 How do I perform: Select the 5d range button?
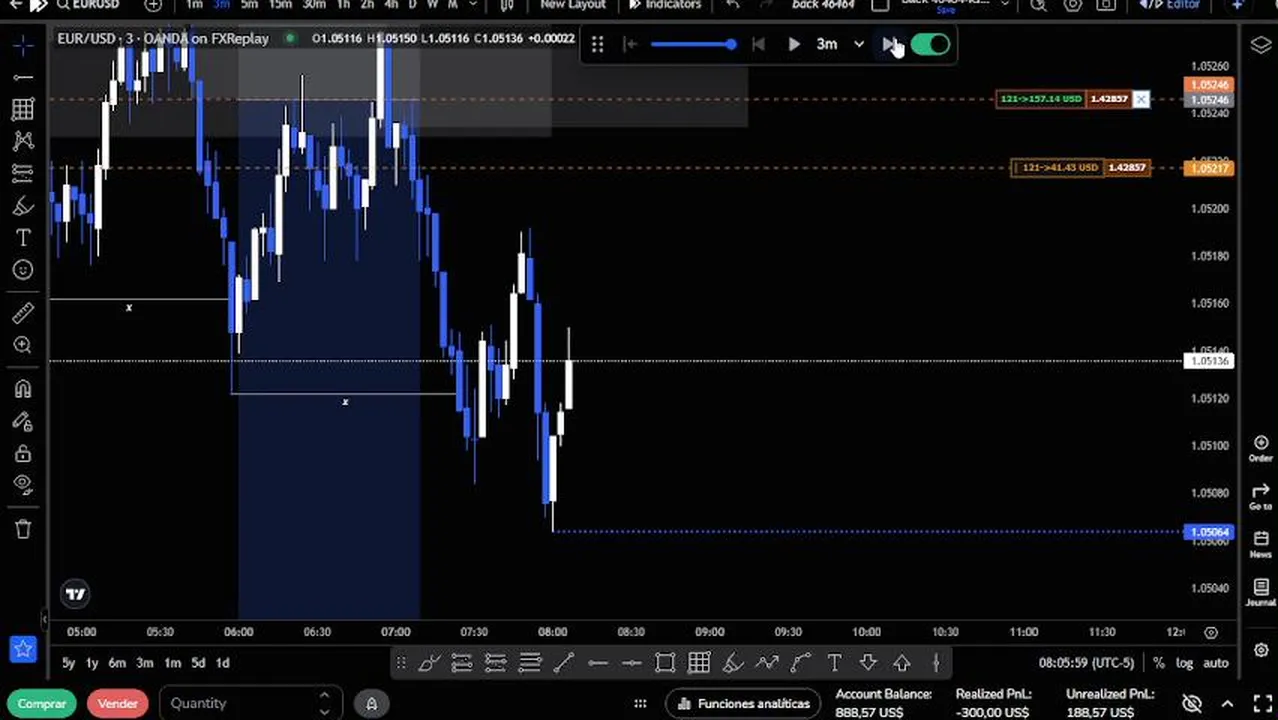tap(198, 663)
